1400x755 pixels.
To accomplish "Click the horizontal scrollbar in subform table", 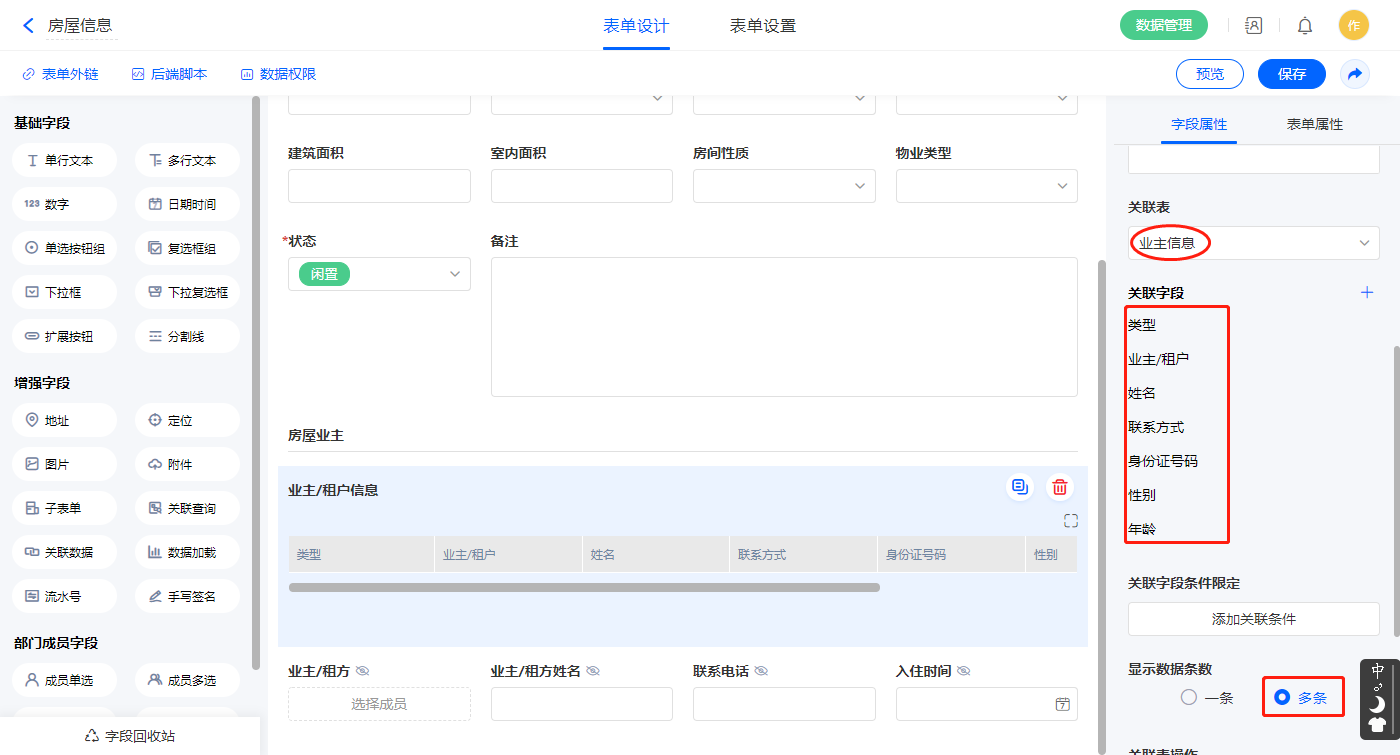I will pos(584,588).
